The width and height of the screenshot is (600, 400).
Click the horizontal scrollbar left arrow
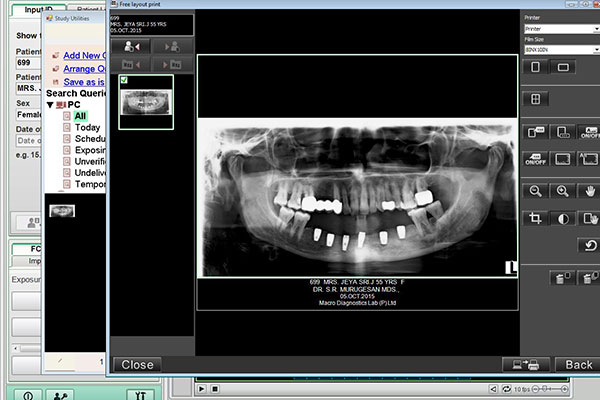(x=16, y=348)
